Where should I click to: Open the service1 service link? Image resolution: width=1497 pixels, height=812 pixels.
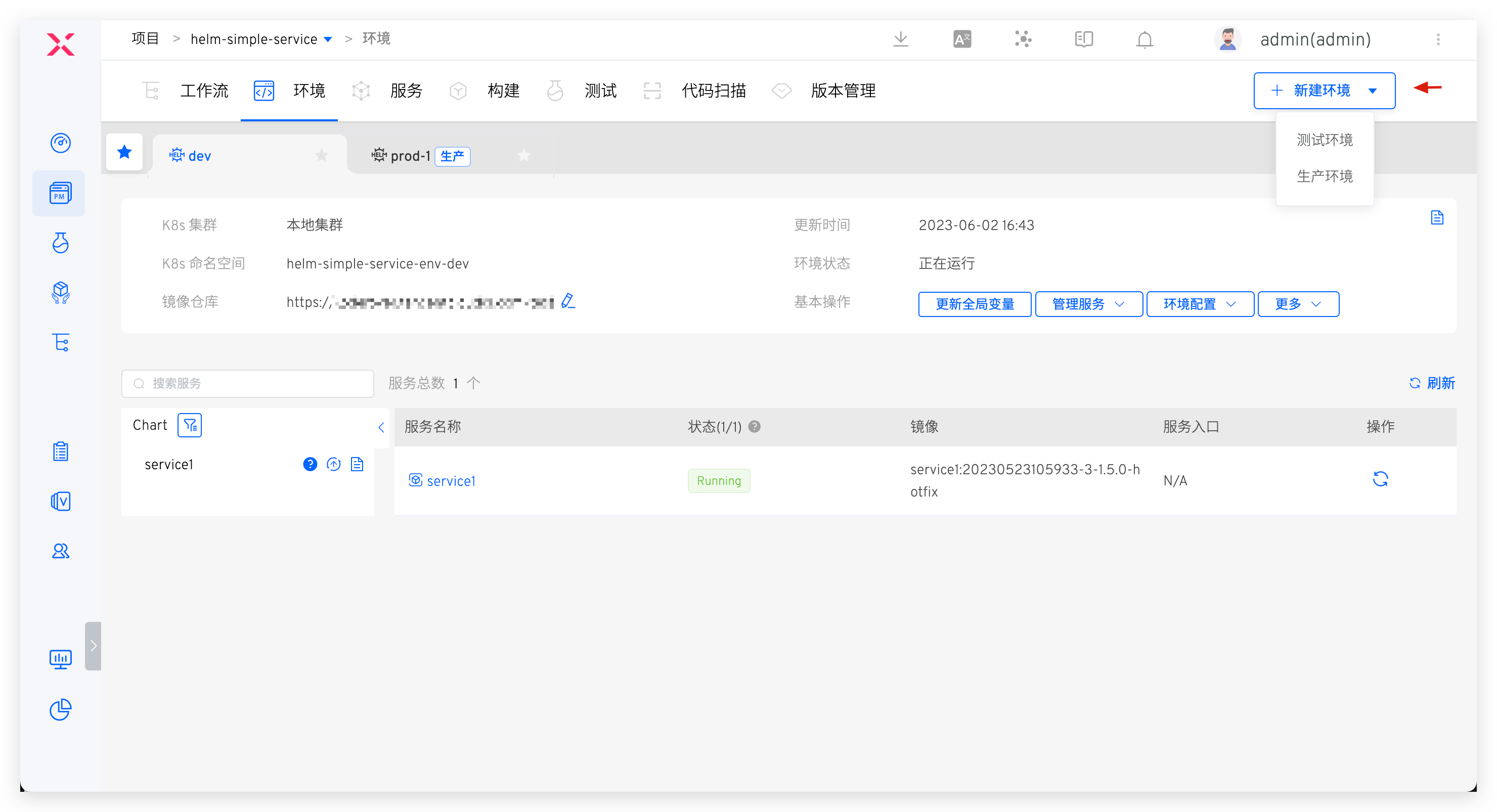[451, 480]
